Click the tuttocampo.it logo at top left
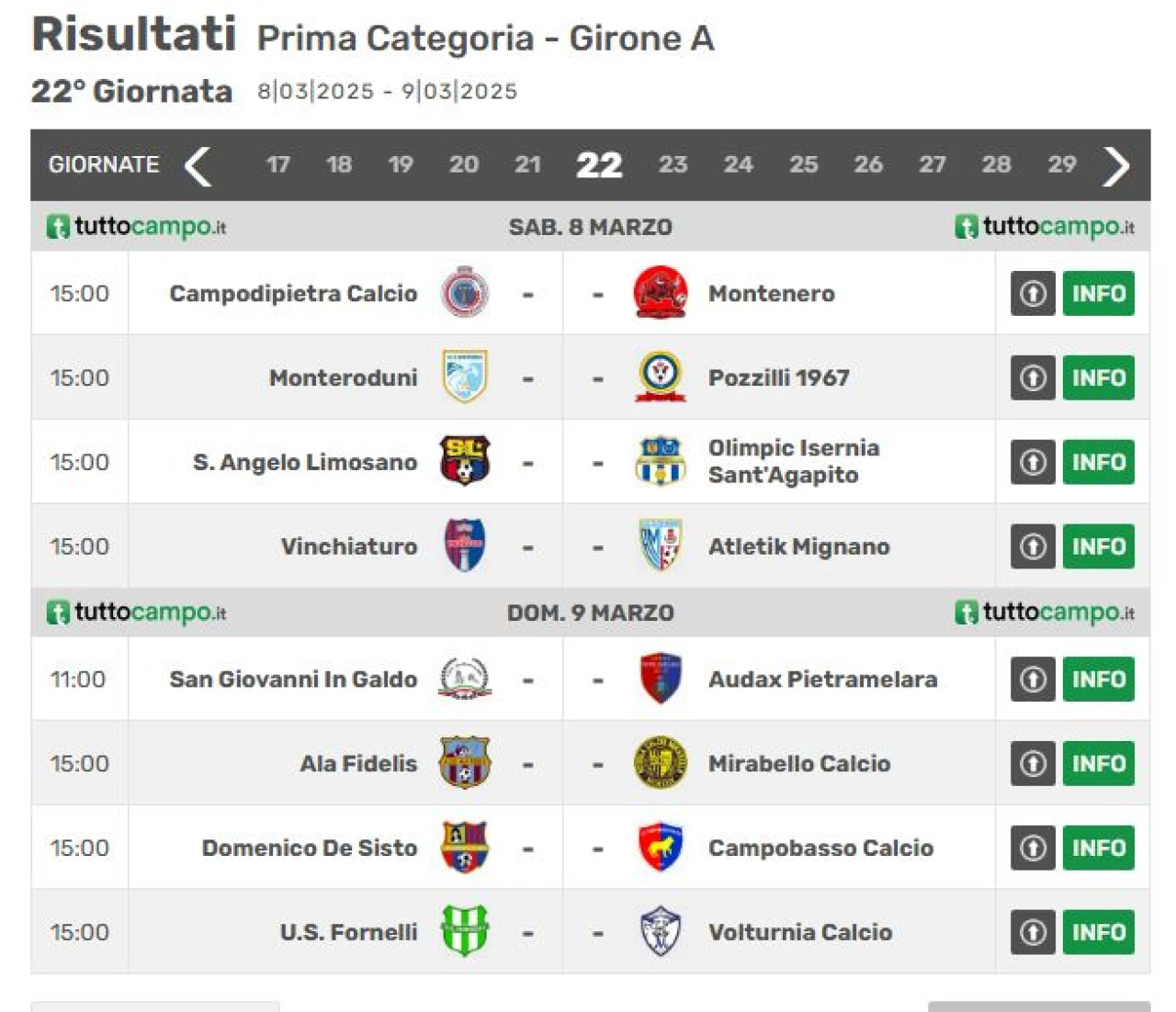This screenshot has height=1012, width=1176. pos(136,226)
